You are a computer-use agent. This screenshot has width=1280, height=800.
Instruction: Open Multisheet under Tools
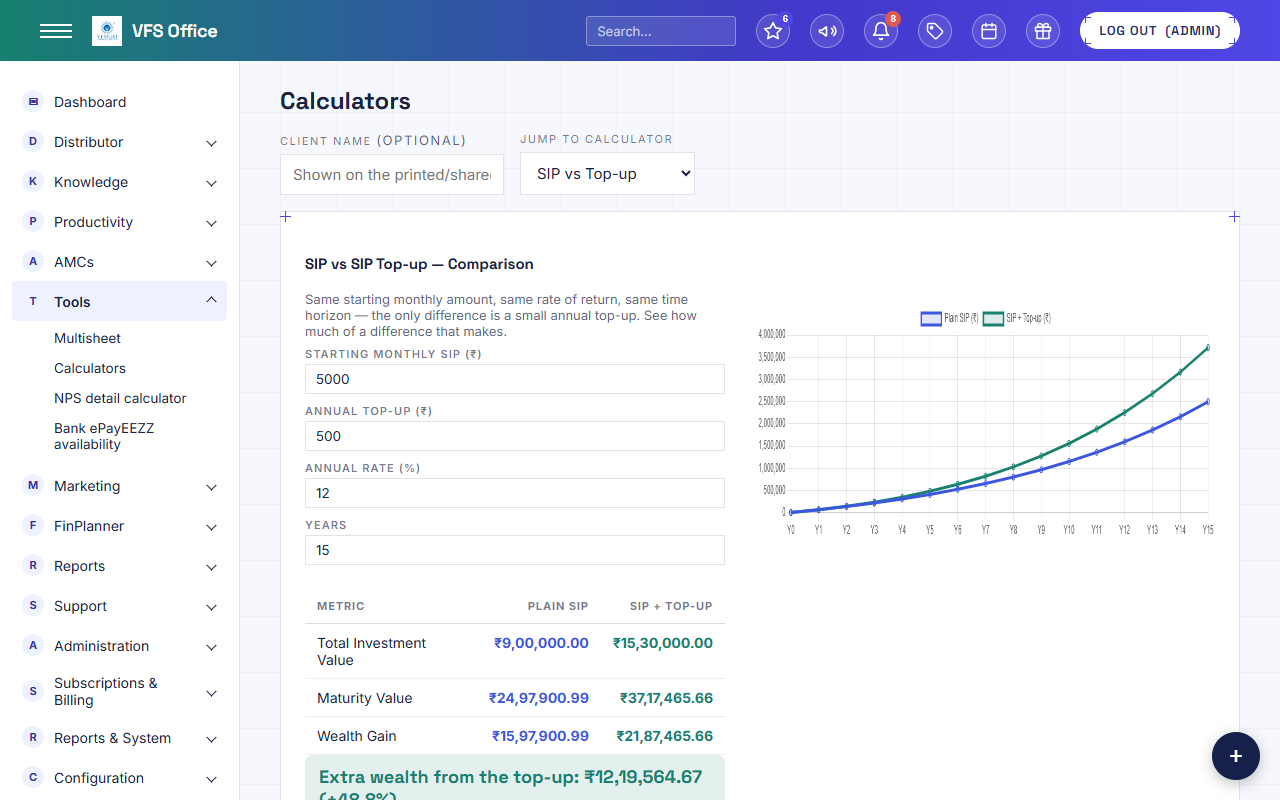click(x=88, y=338)
